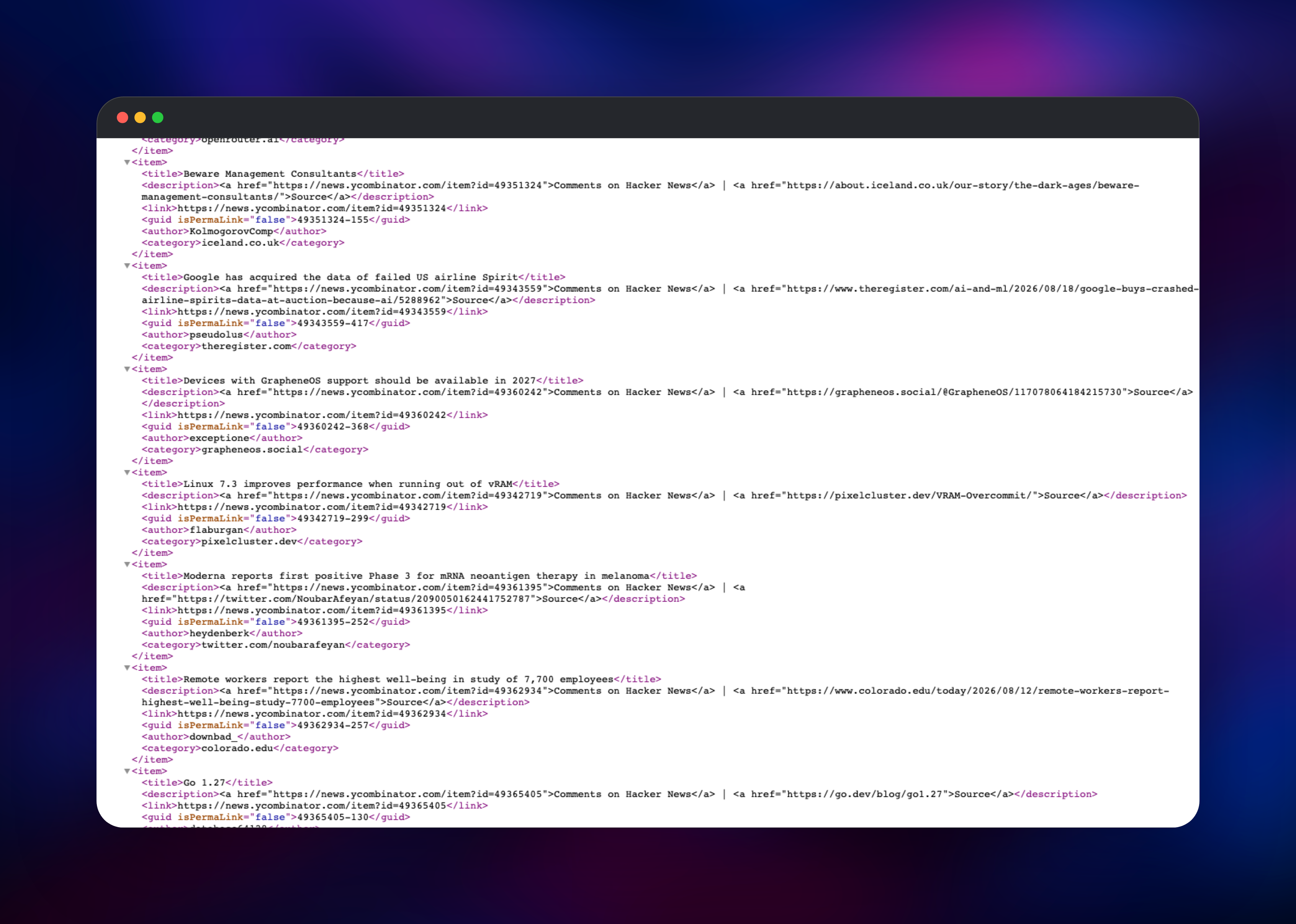Click the author name pseudolus
The height and width of the screenshot is (924, 1296).
click(x=216, y=335)
